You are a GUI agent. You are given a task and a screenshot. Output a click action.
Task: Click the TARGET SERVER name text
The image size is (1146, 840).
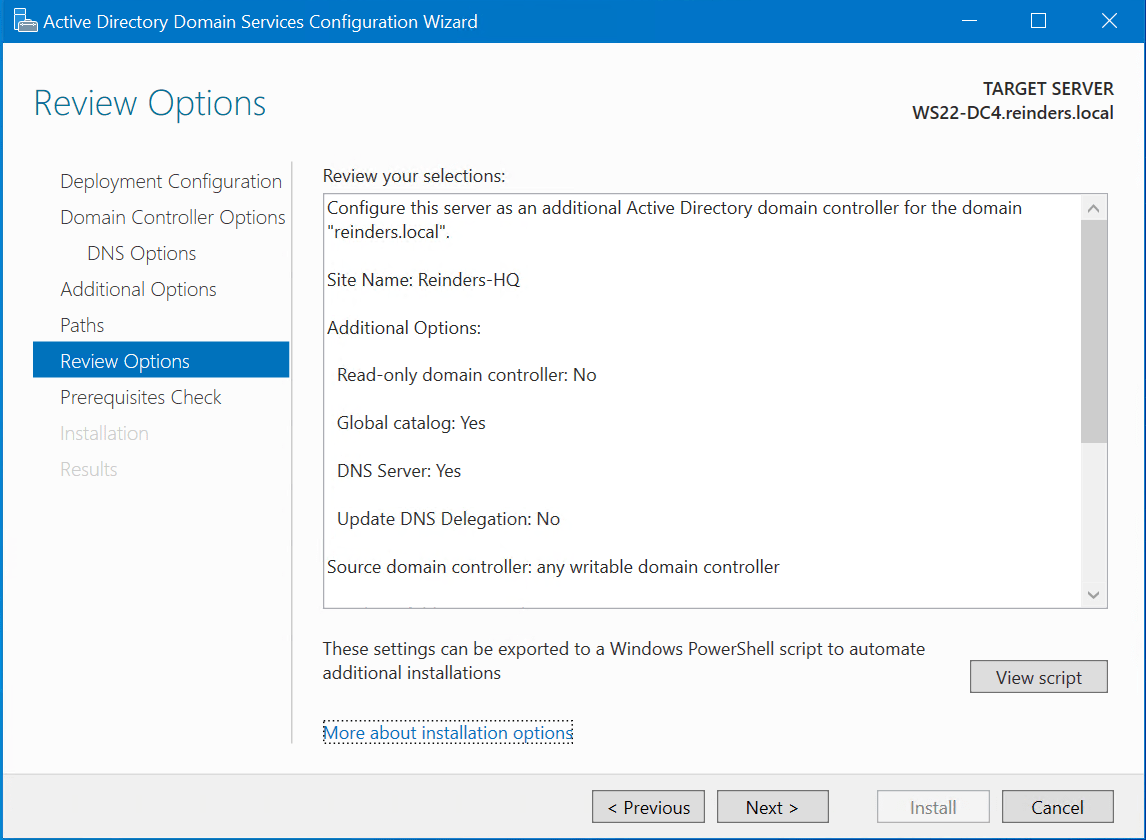1012,113
